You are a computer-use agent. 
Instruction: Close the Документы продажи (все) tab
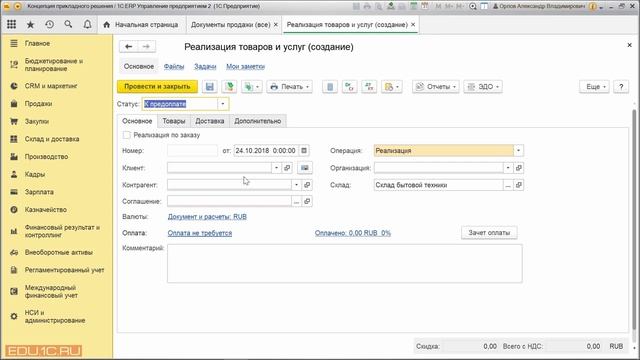[276, 24]
